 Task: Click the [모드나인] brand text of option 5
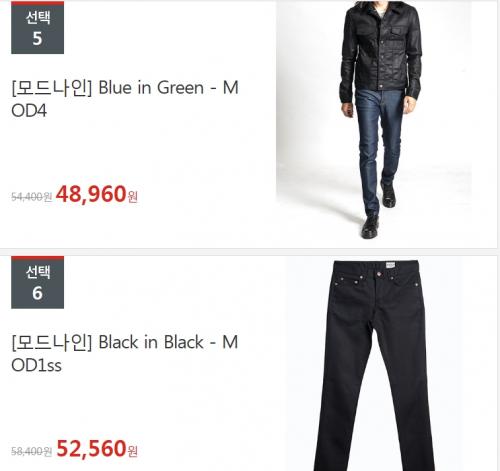51,88
